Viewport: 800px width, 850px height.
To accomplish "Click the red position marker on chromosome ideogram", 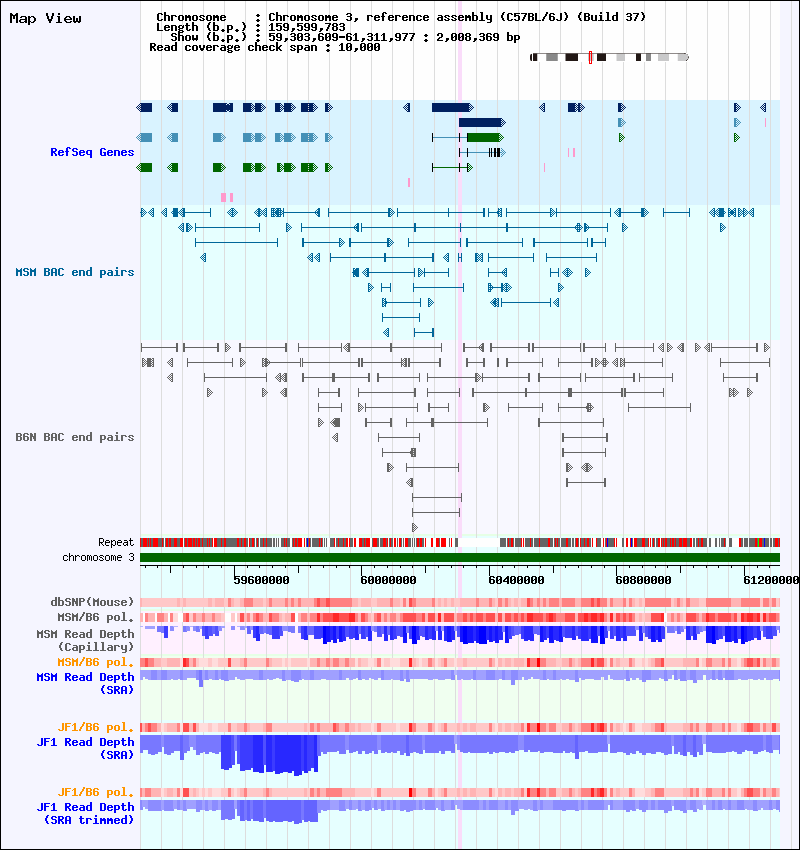I will 590,57.
